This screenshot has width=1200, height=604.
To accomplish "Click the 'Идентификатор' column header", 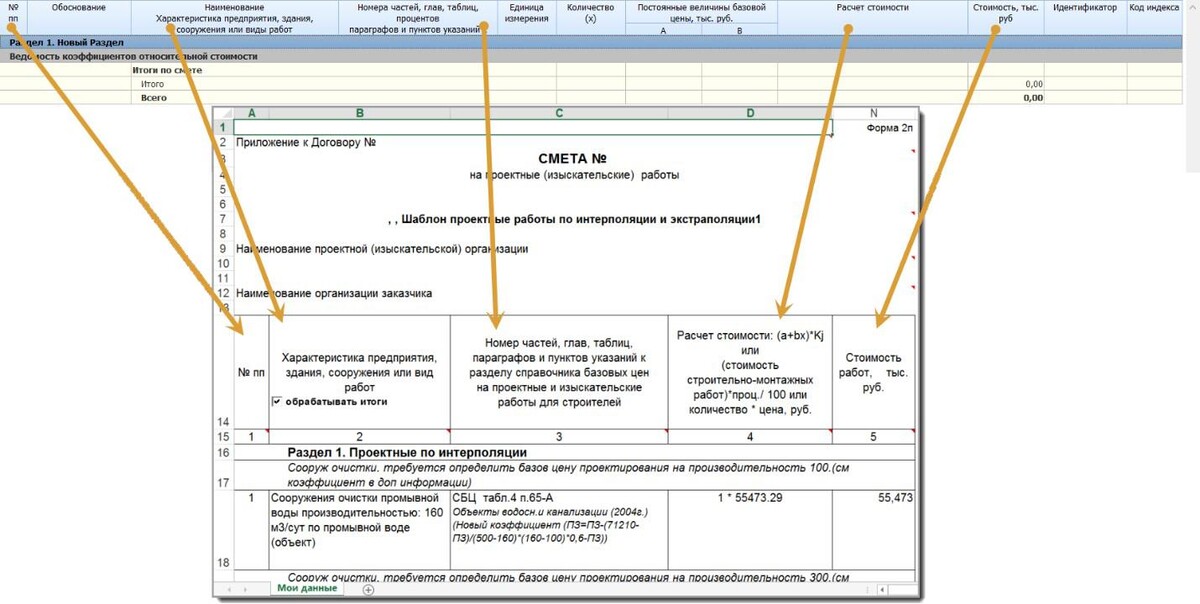I will [1085, 8].
